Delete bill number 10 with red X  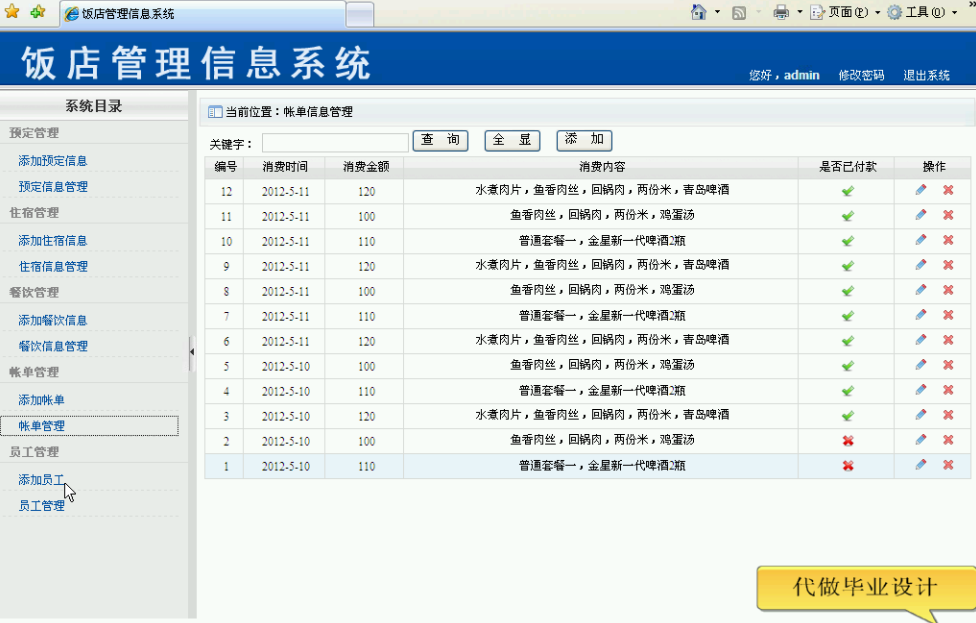point(948,240)
